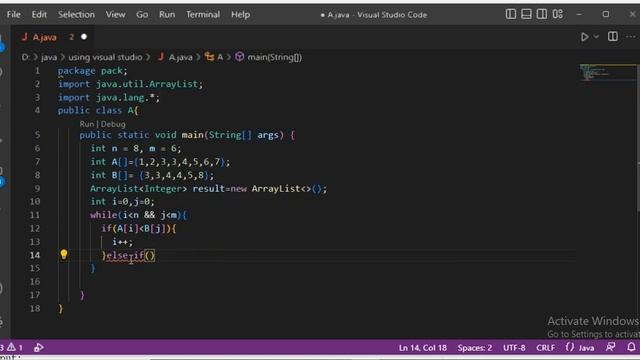Toggle secondary side bar layout icon
Viewport: 640px width, 360px height.
[x=542, y=14]
